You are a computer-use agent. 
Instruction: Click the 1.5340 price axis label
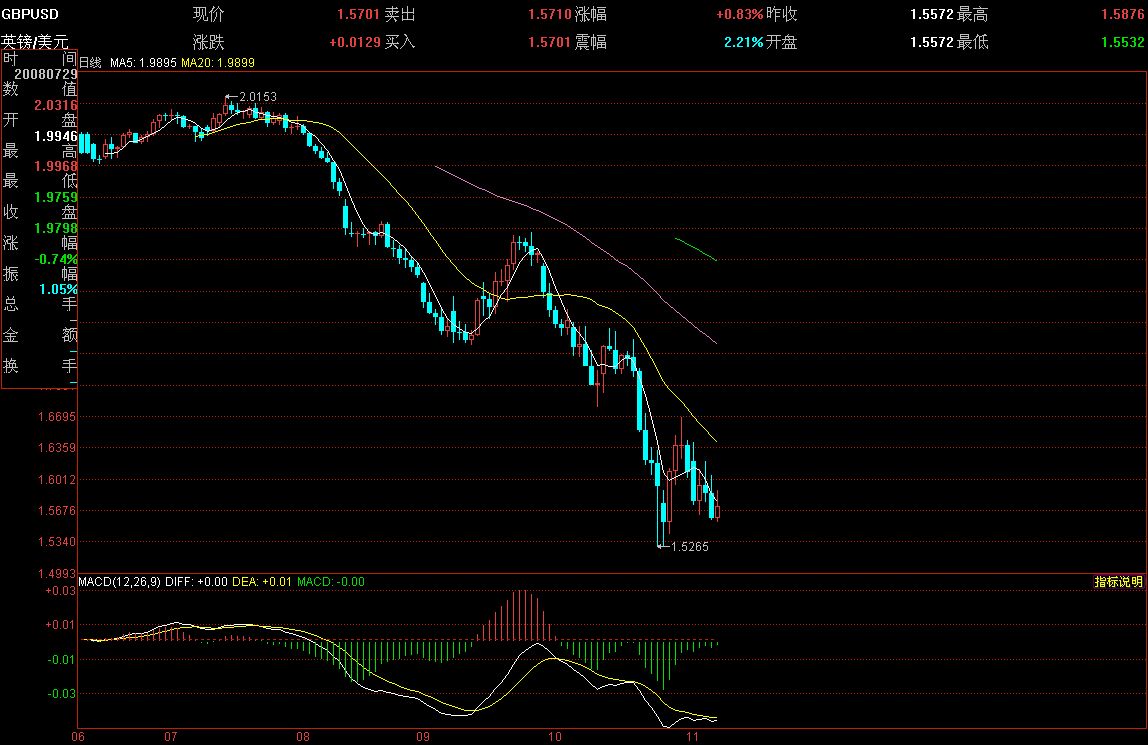pyautogui.click(x=56, y=542)
